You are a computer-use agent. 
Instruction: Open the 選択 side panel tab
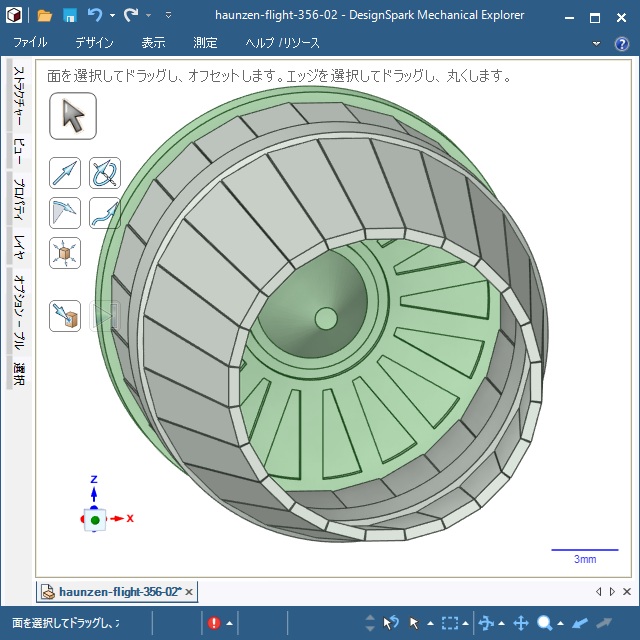(19, 373)
